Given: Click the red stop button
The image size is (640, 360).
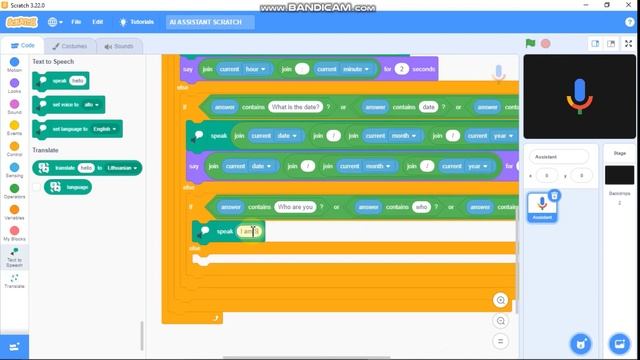Looking at the screenshot, I should click(545, 43).
